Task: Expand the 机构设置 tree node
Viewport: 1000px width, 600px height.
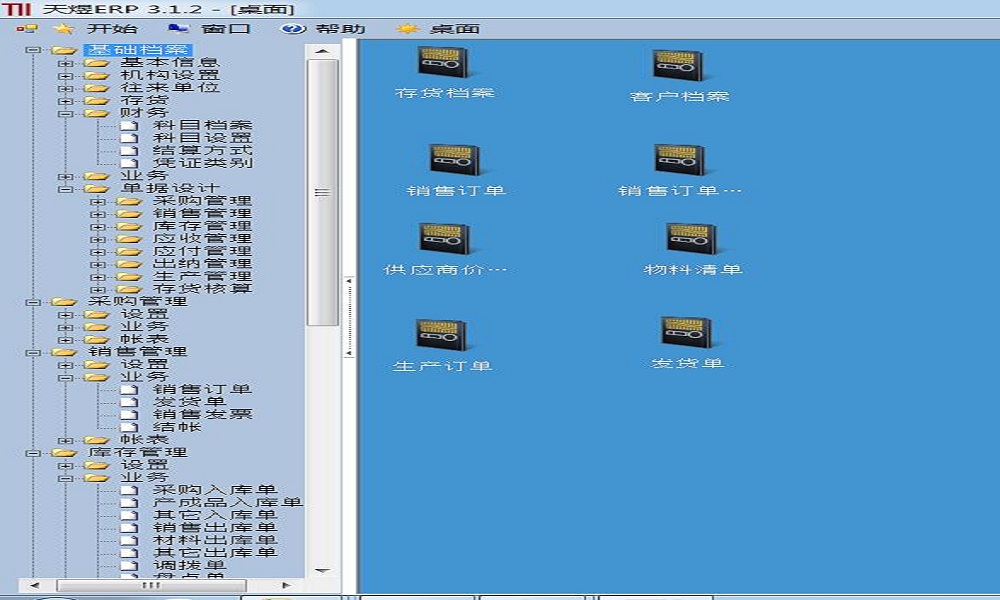Action: click(x=66, y=75)
